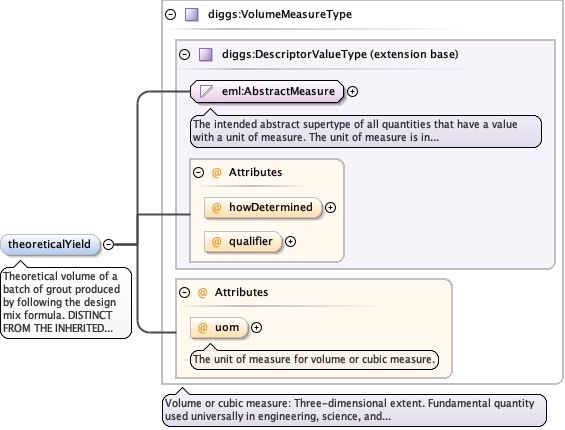Click the diggs:VolumeMeasureType title text
Image resolution: width=565 pixels, height=430 pixels.
[280, 14]
